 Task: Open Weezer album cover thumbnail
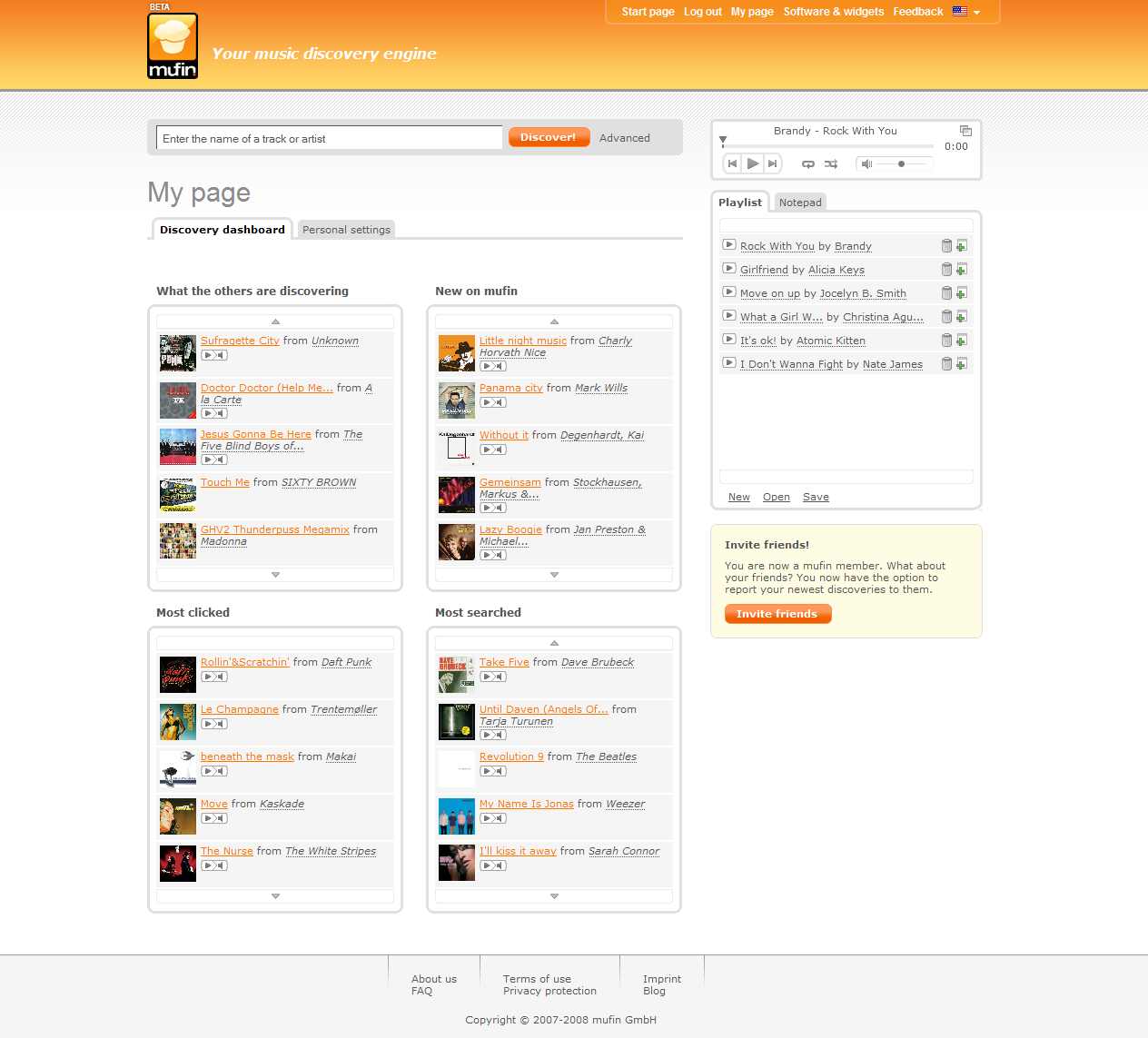coord(457,816)
